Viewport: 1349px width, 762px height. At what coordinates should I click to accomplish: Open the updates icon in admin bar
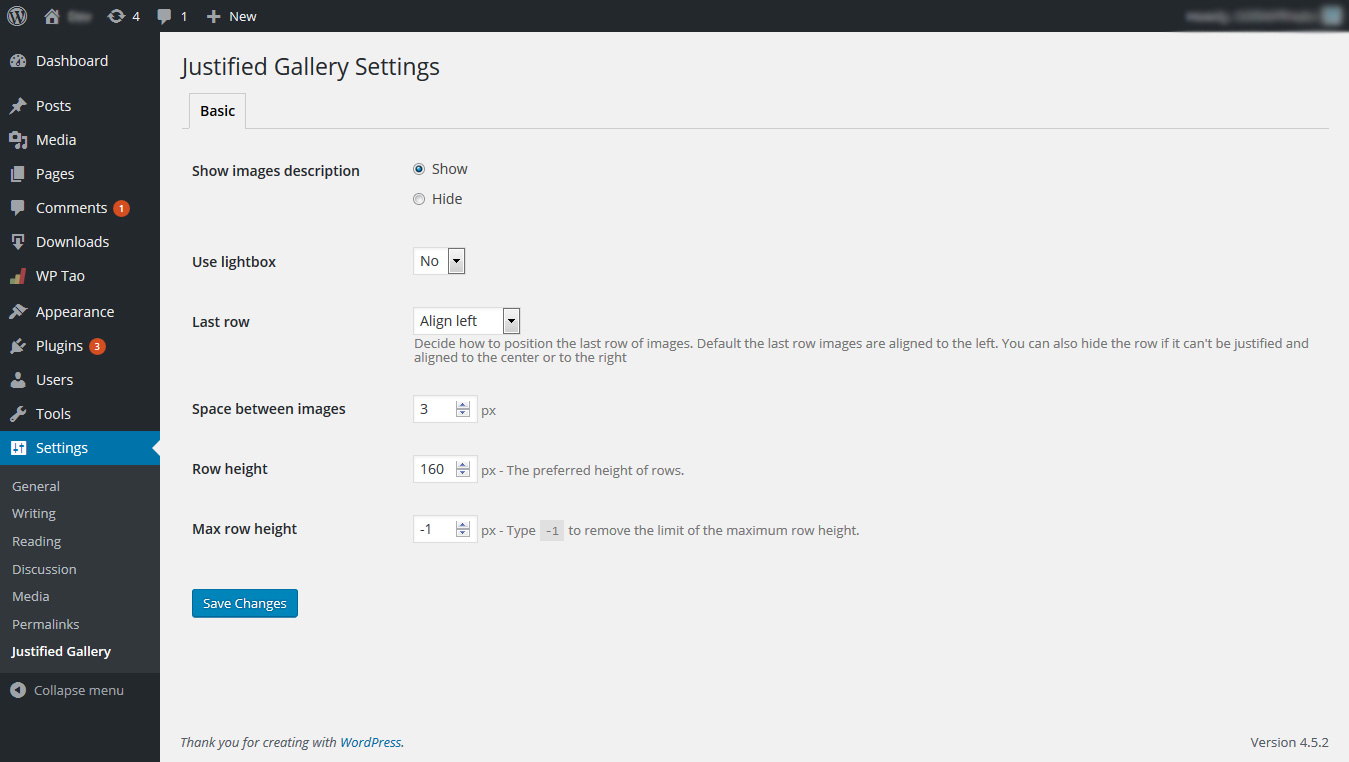117,16
